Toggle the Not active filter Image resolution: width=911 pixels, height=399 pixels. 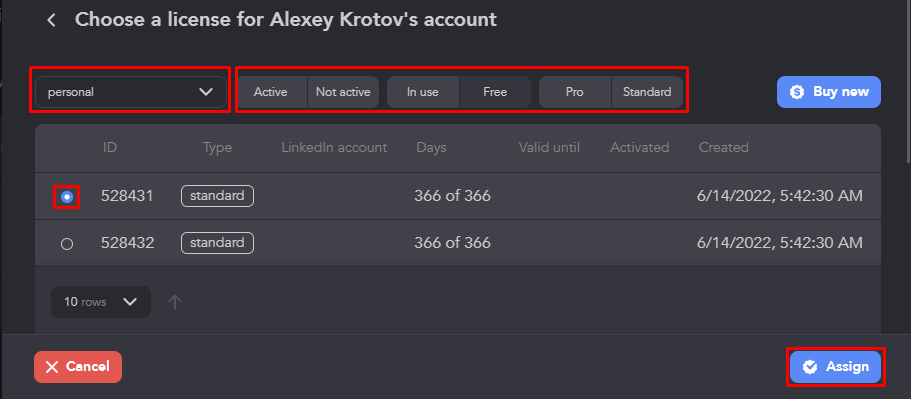coord(343,92)
